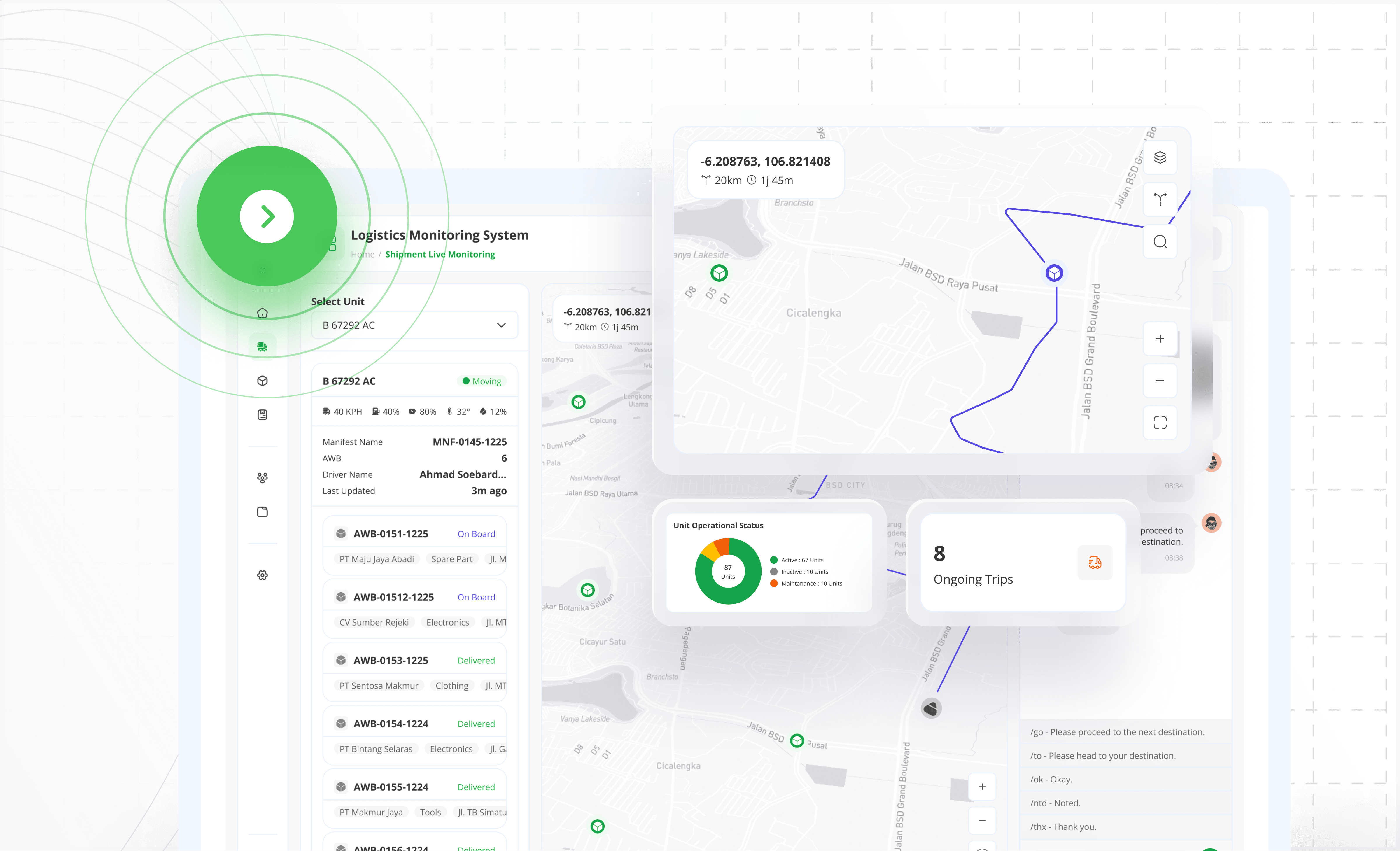Click fullscreen expand icon on large map
This screenshot has height=851, width=1400.
point(1160,423)
